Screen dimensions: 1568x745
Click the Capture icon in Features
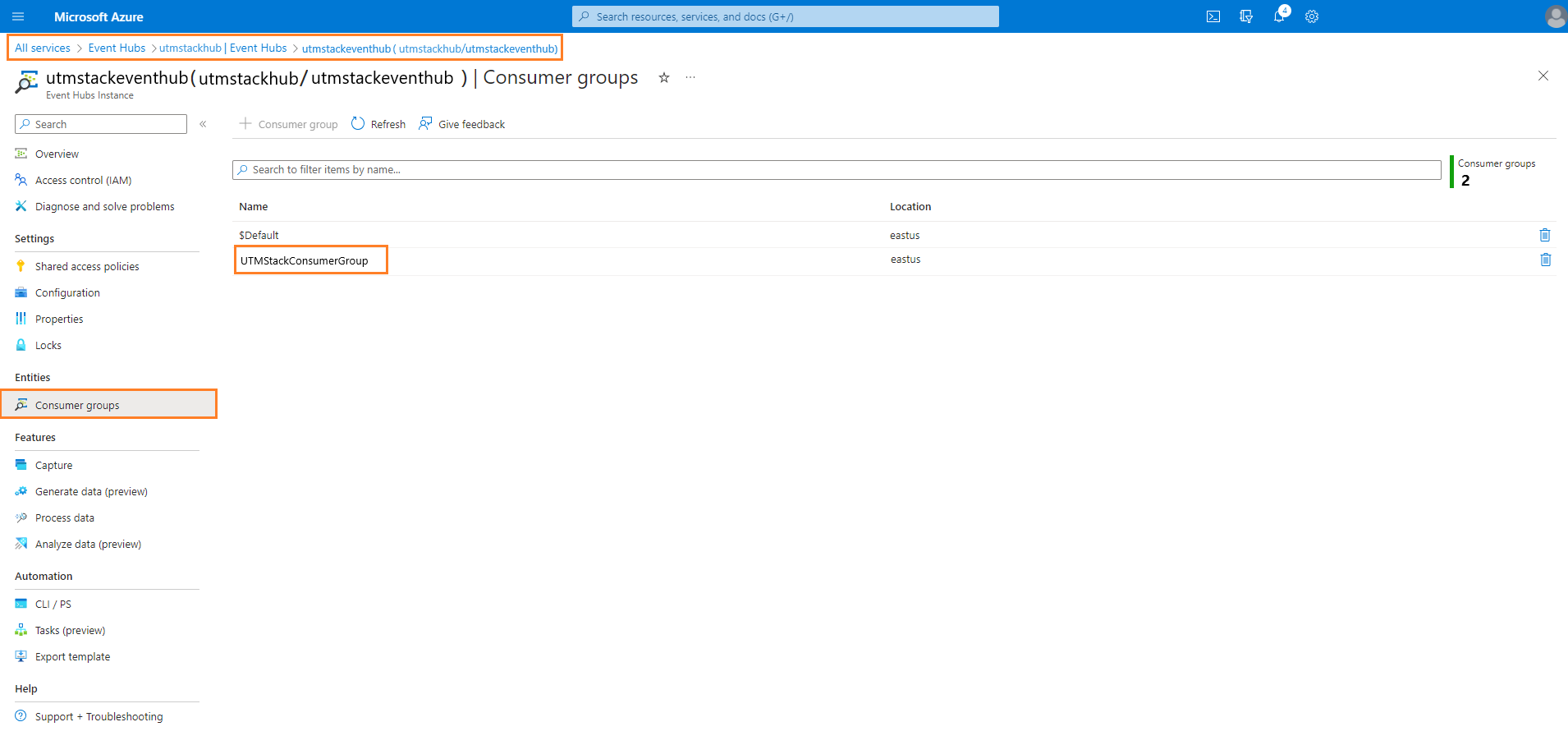coord(21,465)
